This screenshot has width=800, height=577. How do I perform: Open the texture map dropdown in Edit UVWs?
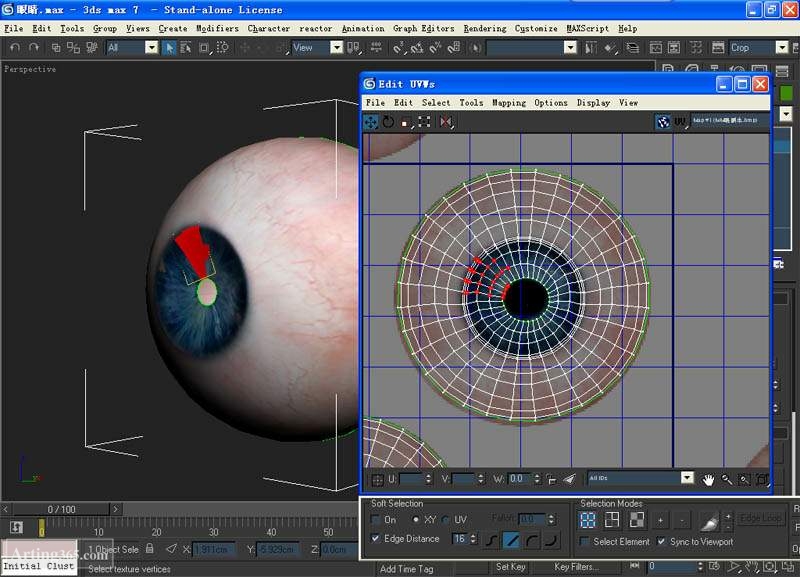[730, 120]
